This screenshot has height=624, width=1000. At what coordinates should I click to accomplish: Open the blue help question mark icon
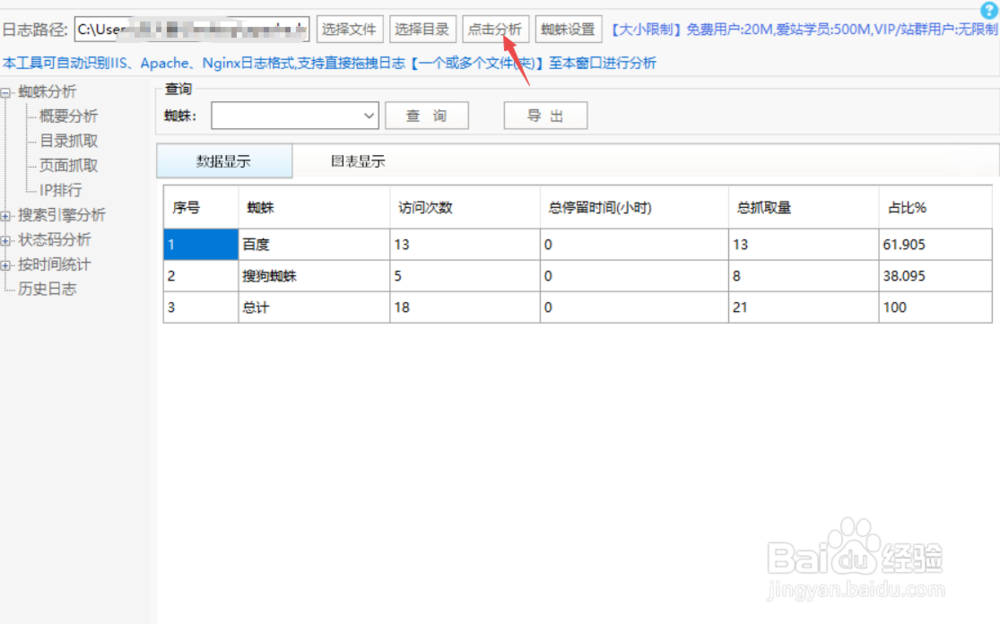click(x=989, y=10)
